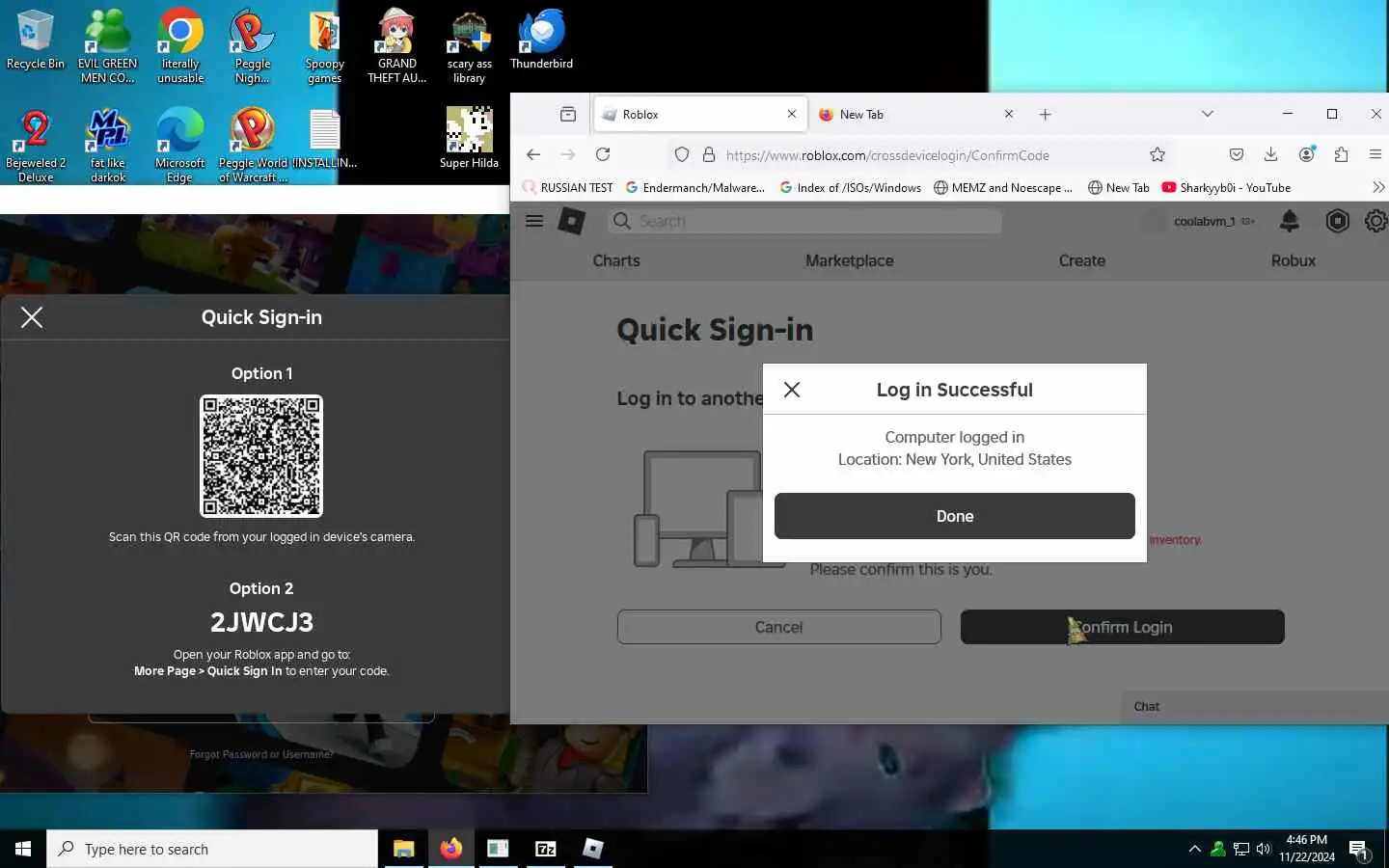This screenshot has height=868, width=1389.
Task: Go to the Charts section
Action: (x=616, y=260)
